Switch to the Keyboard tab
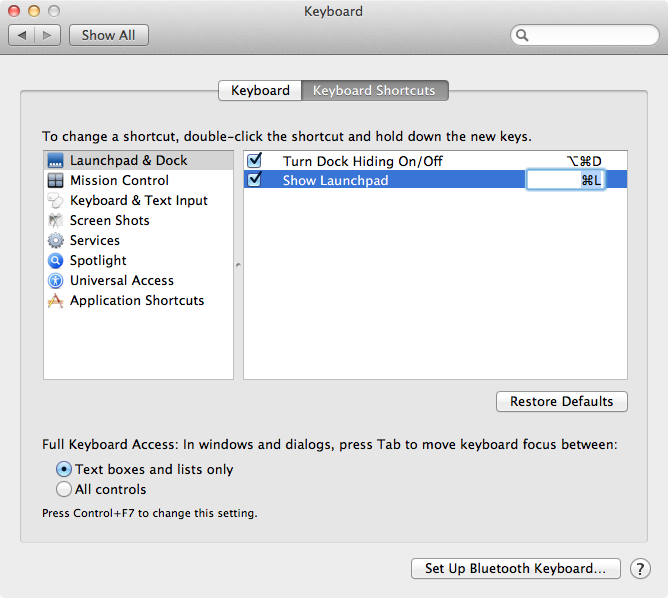 (260, 90)
